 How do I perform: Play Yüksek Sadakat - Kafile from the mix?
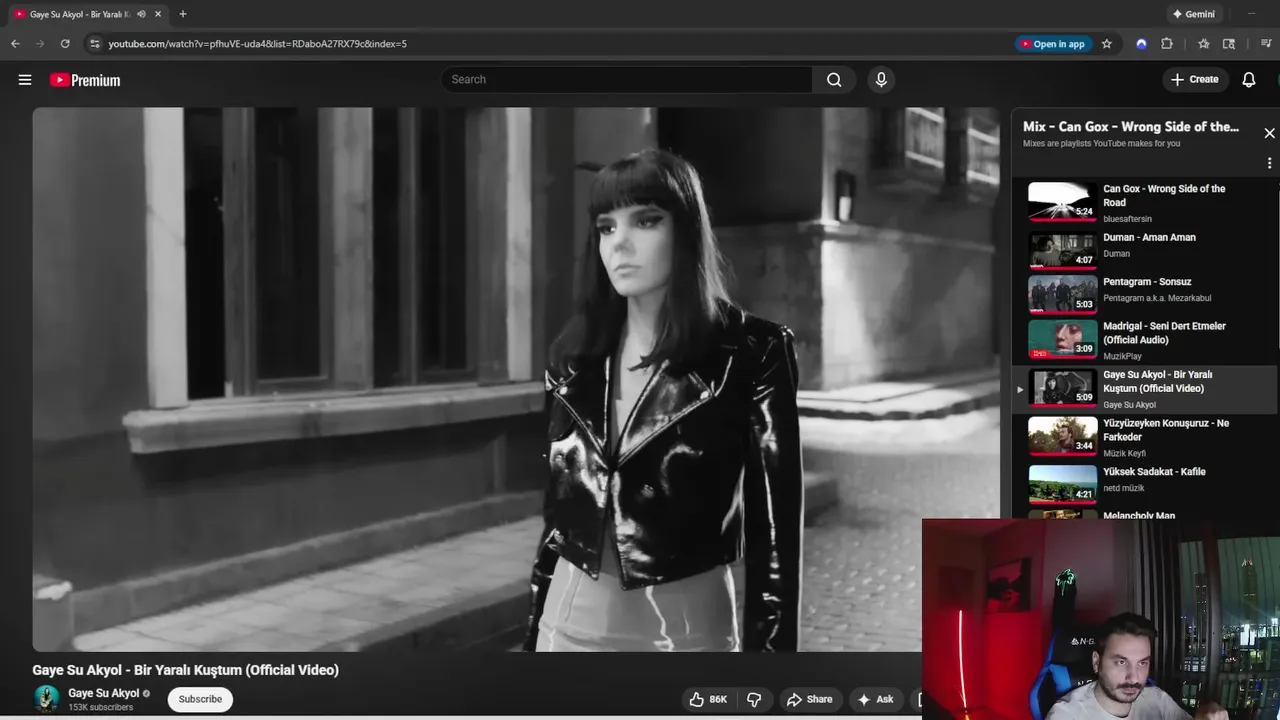pos(1145,482)
